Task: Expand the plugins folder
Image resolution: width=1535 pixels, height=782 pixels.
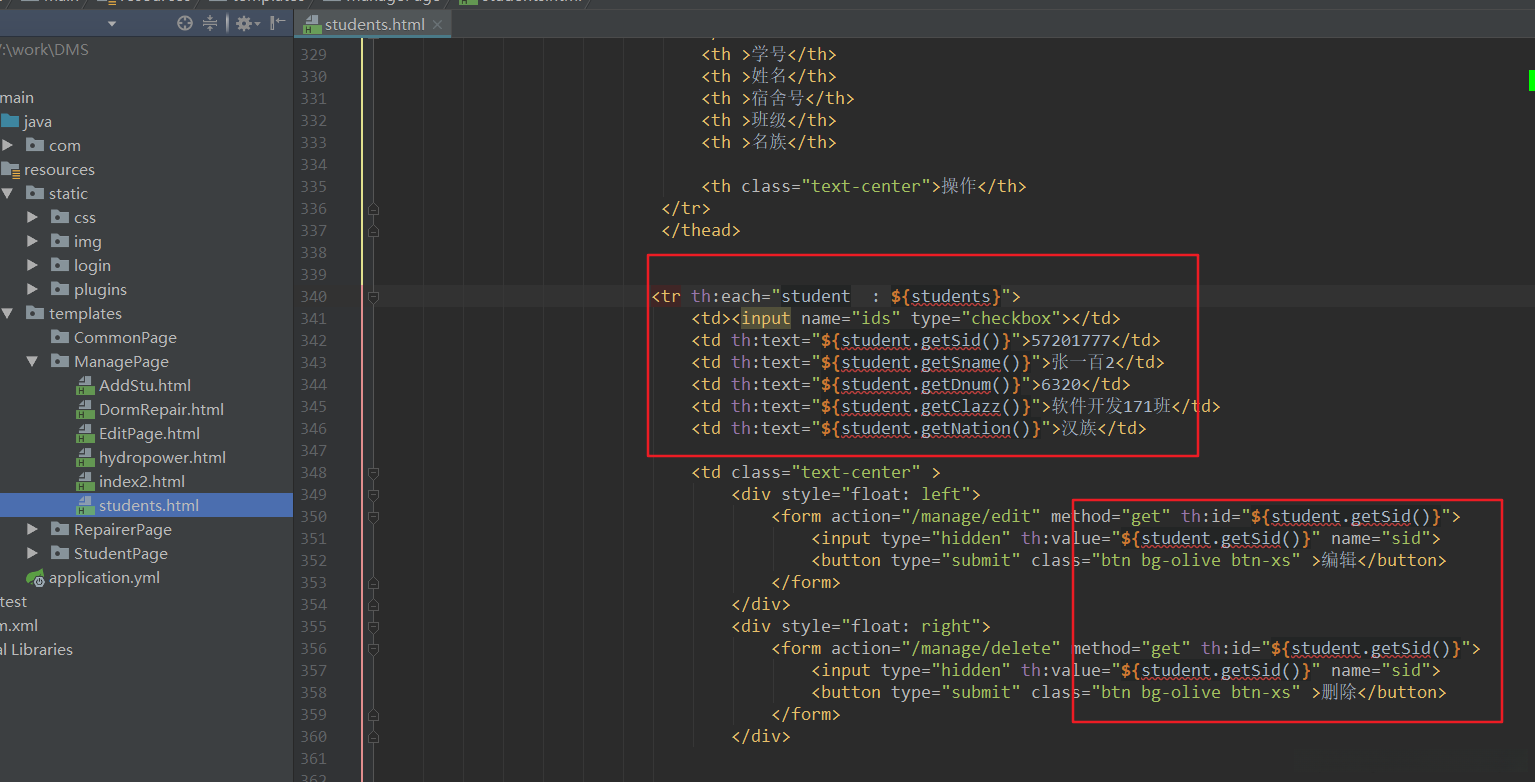Action: (x=33, y=289)
